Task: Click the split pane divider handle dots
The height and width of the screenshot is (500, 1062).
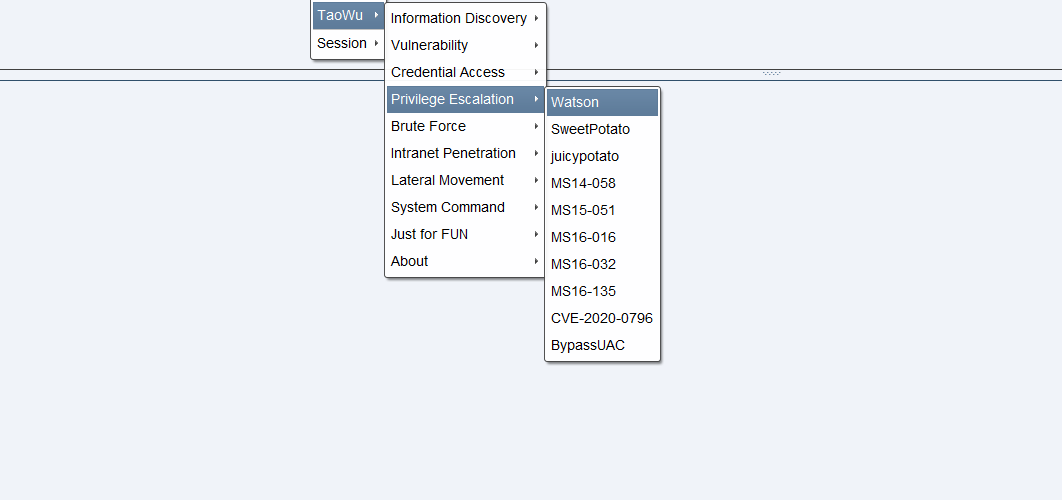Action: click(771, 73)
